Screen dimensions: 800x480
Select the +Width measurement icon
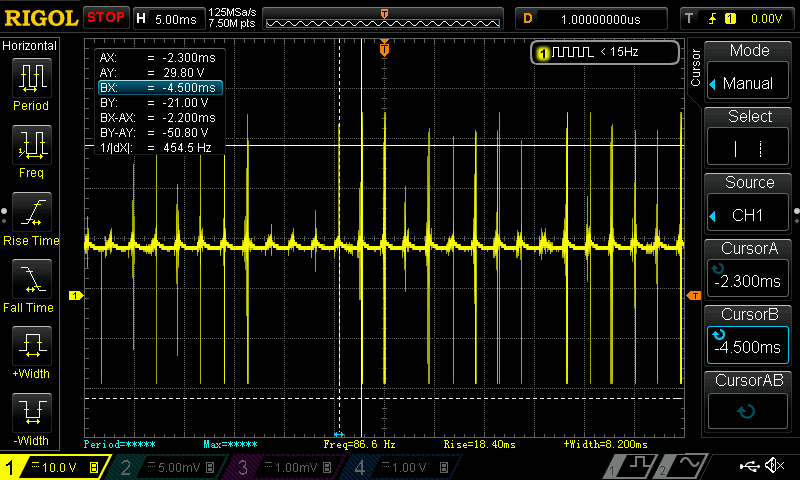(x=31, y=345)
